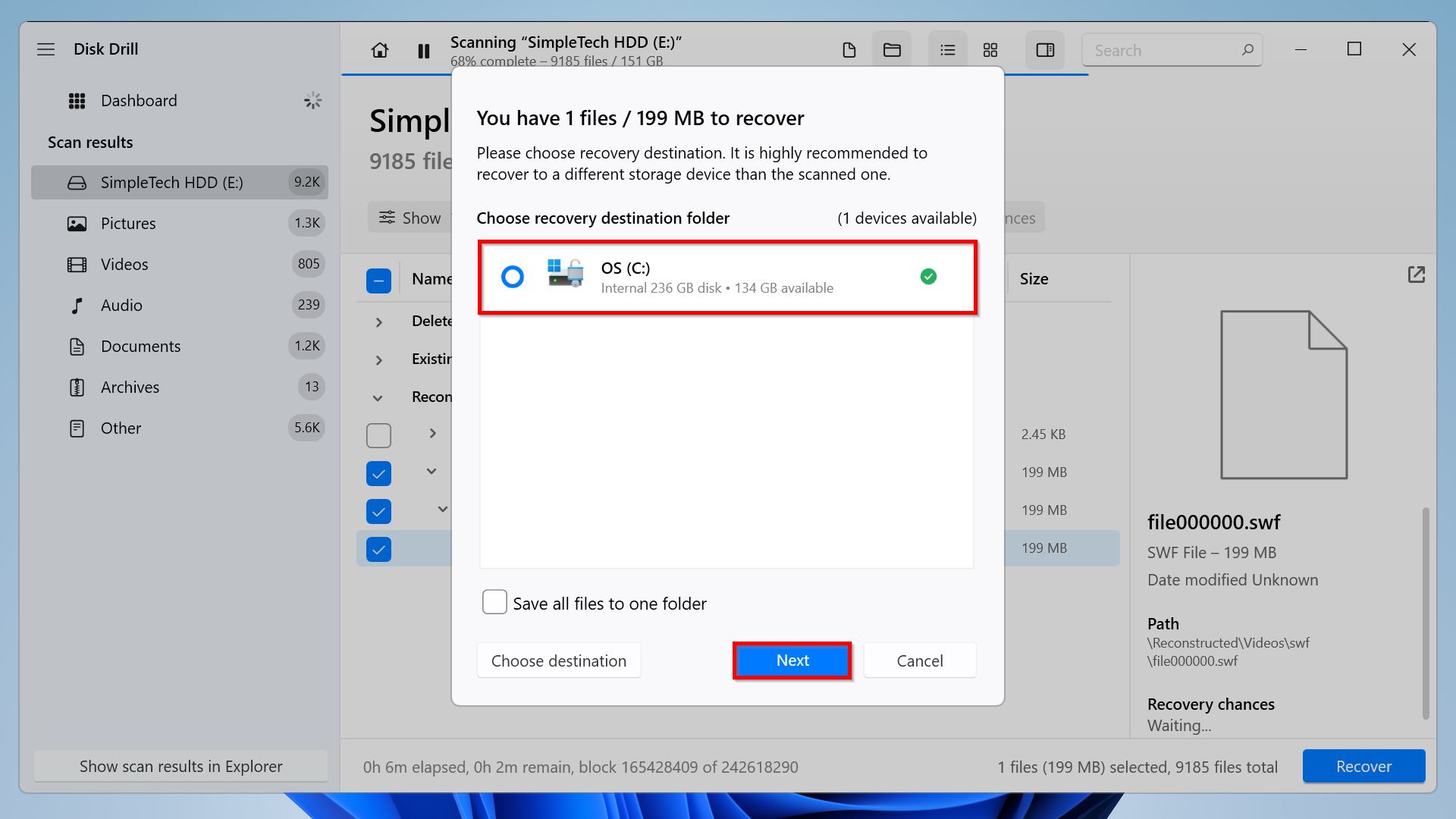Click the preview panel scrollbar
Viewport: 1456px width, 819px height.
point(1426,613)
